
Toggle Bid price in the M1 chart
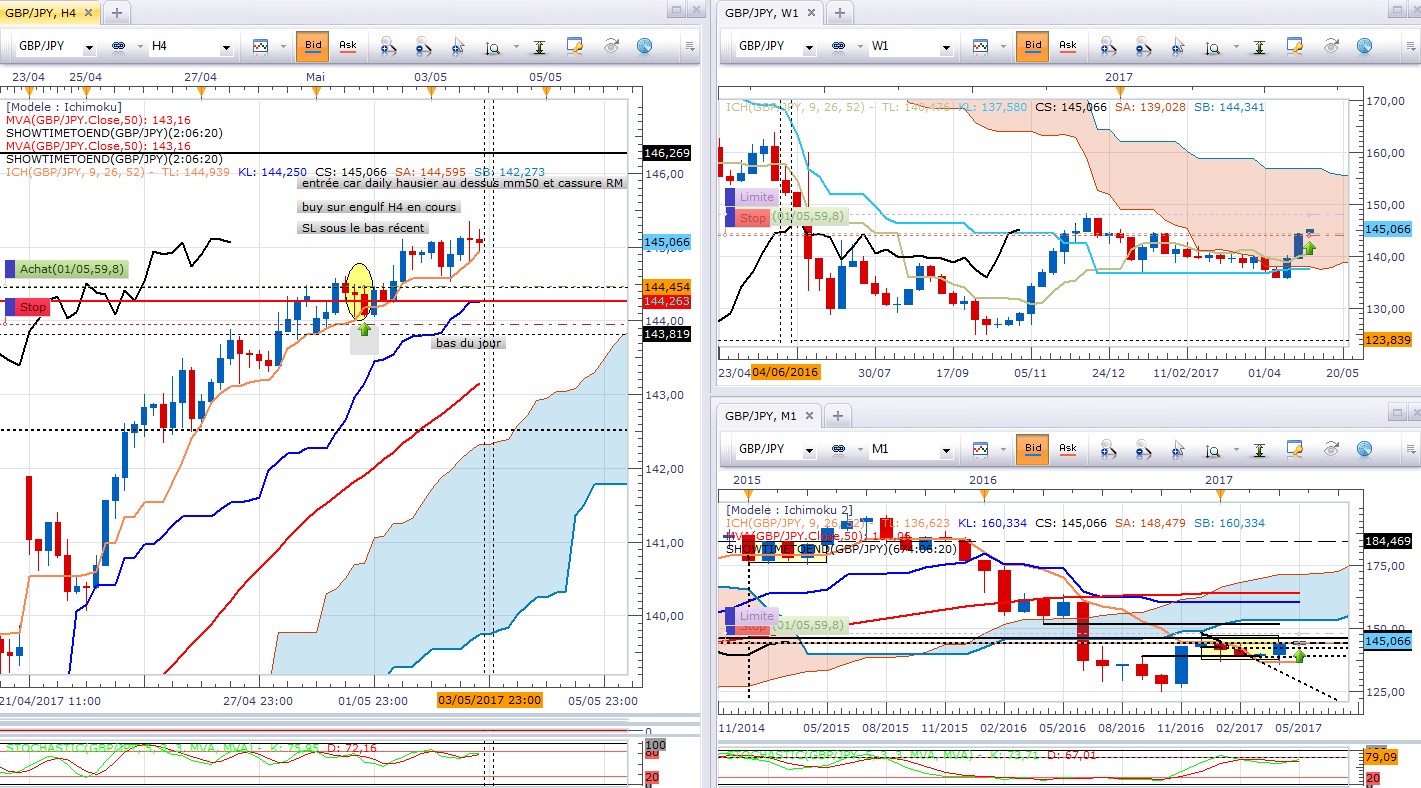click(1033, 450)
